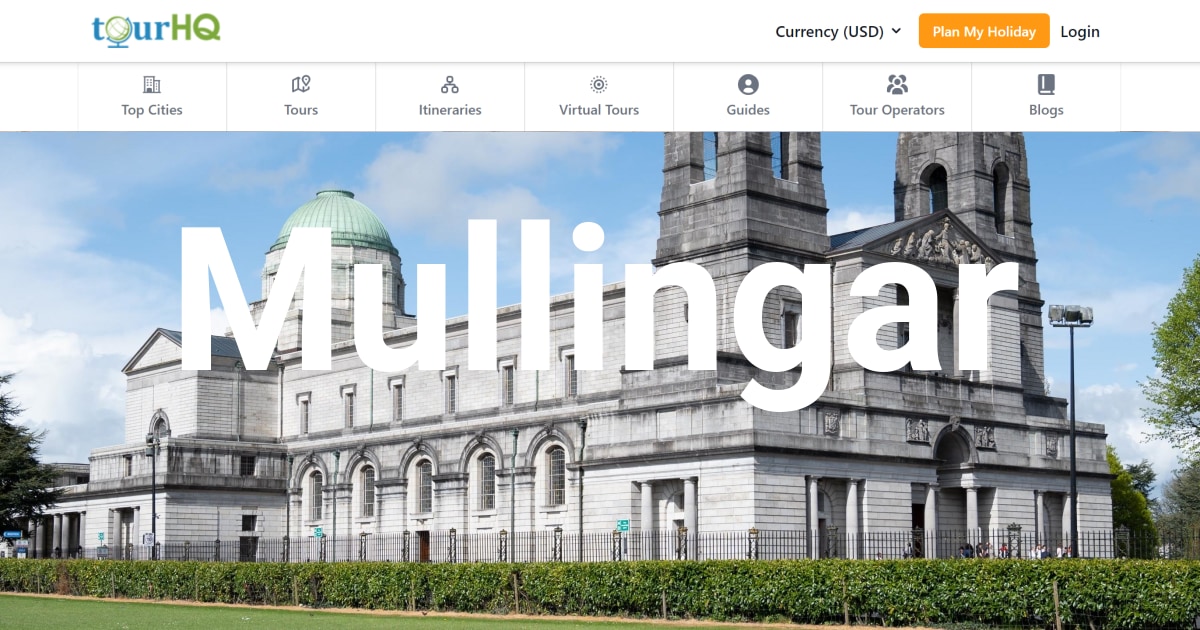Click the Tour Operators group icon
Viewport: 1200px width, 630px height.
[897, 85]
